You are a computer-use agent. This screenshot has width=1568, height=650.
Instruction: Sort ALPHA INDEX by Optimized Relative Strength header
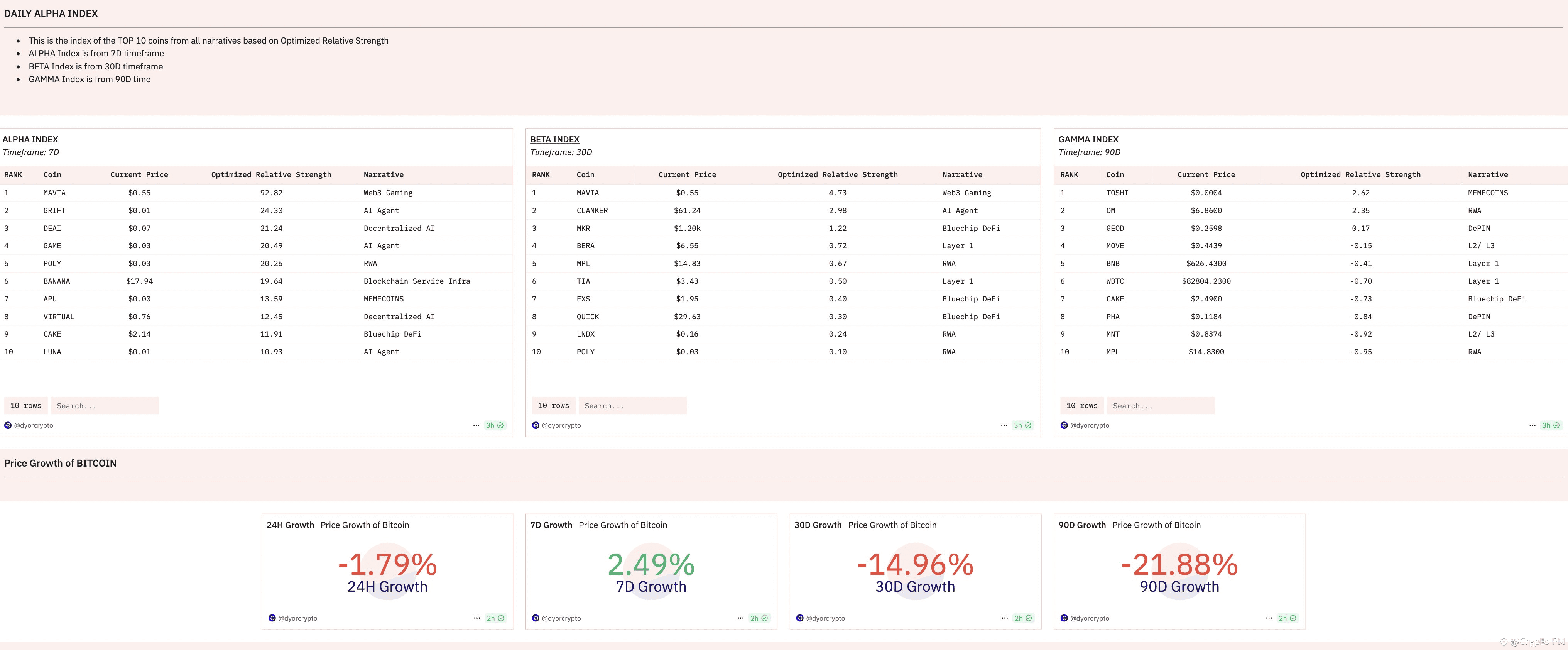pos(271,175)
